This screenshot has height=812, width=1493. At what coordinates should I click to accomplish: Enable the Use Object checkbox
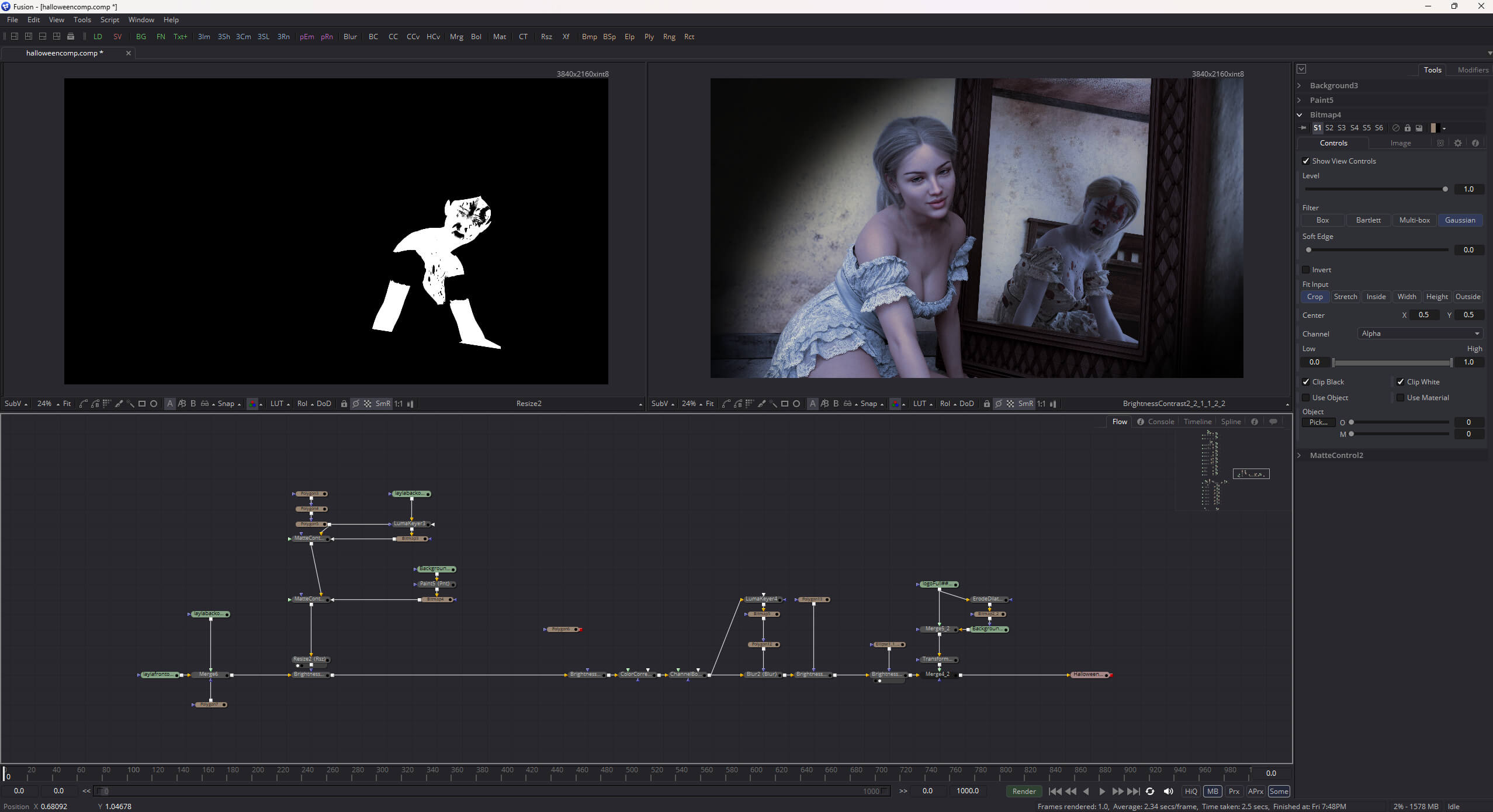click(1306, 398)
